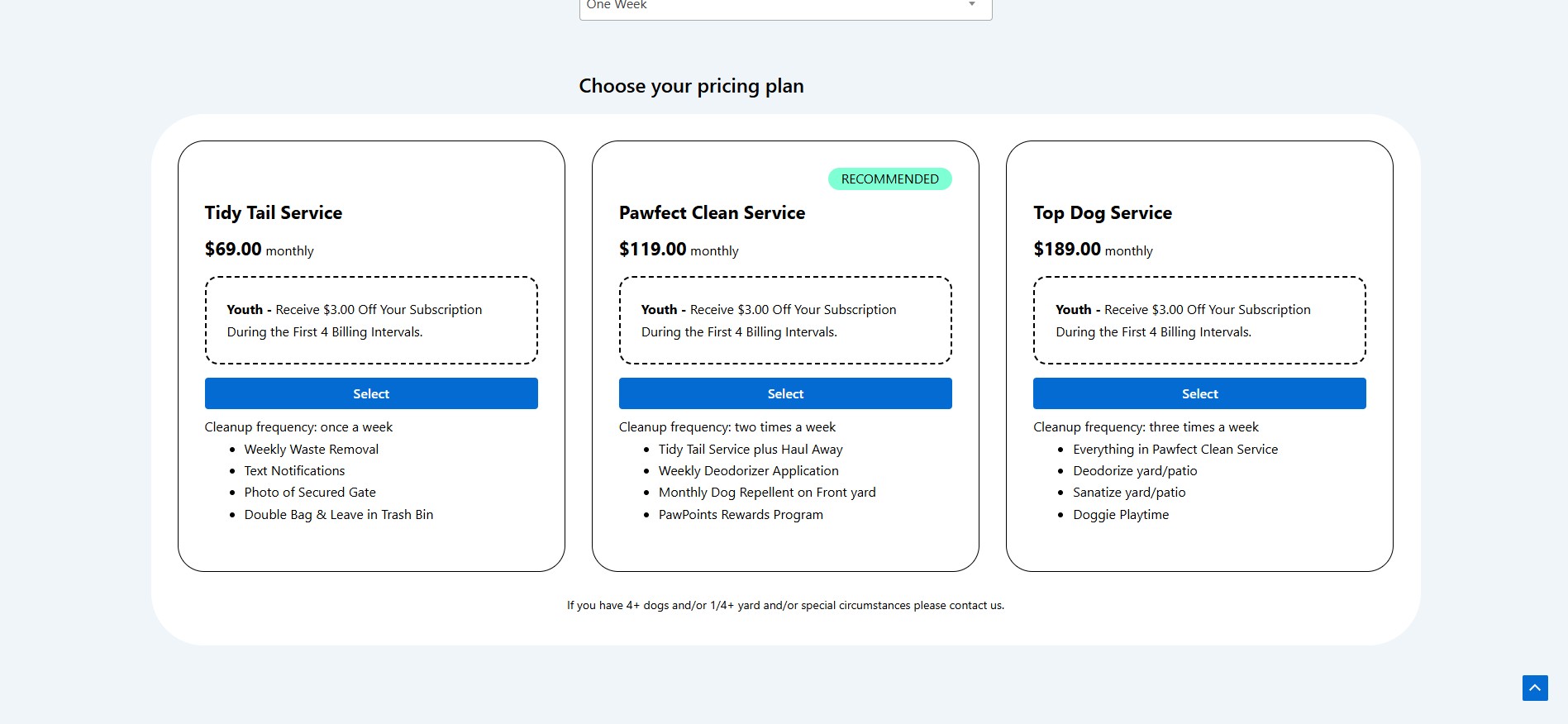Click the $189.00 monthly price
The width and height of the screenshot is (1568, 724).
[x=1093, y=249]
